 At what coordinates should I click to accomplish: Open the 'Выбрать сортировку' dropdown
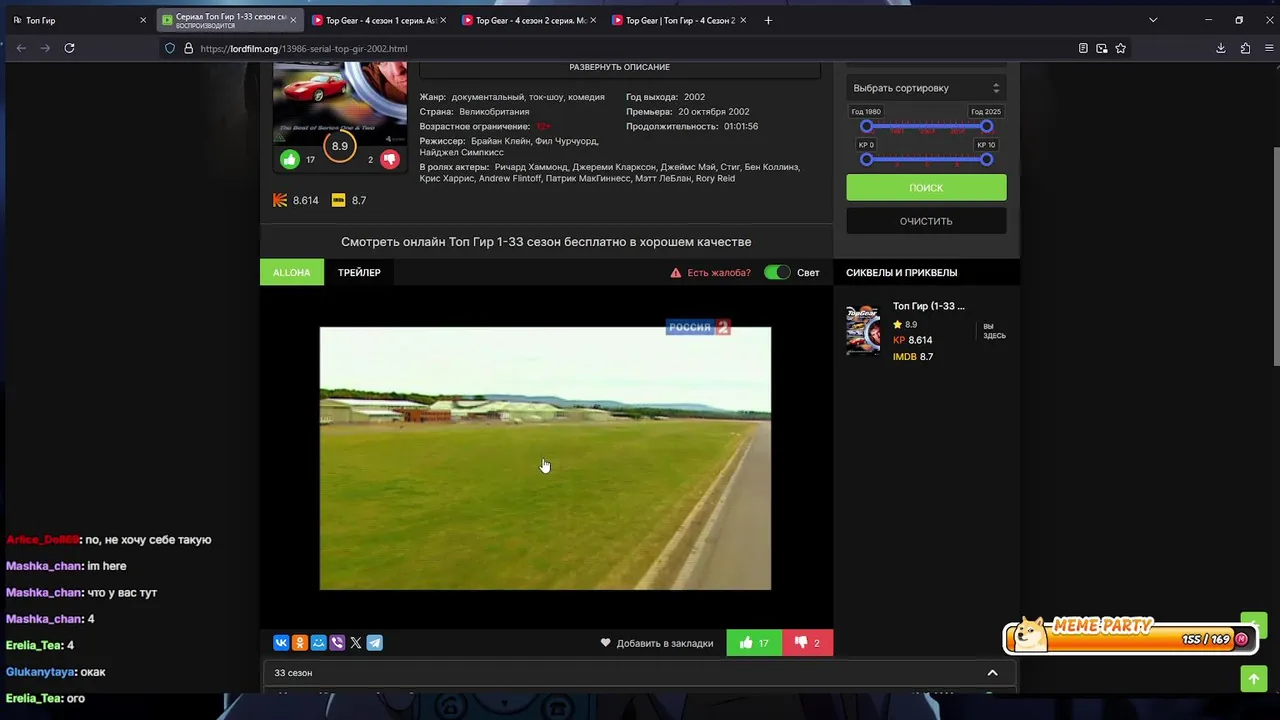point(926,88)
